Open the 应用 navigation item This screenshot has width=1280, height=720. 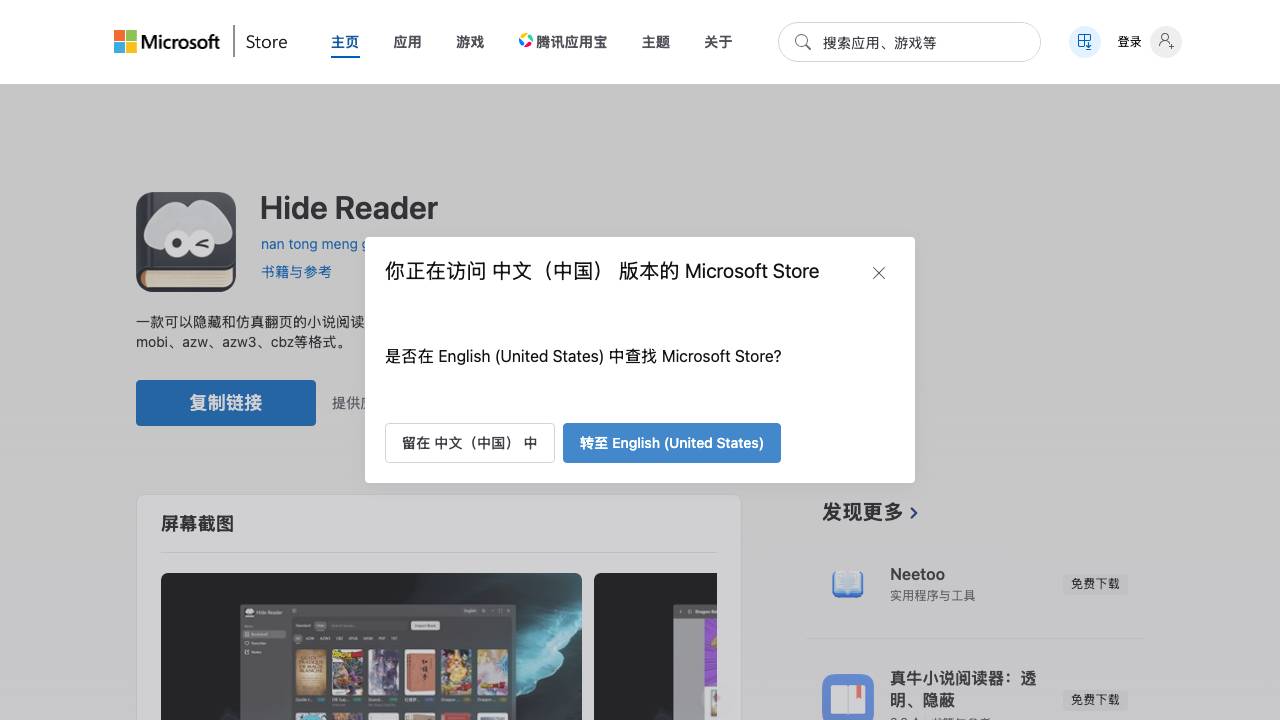click(x=407, y=42)
